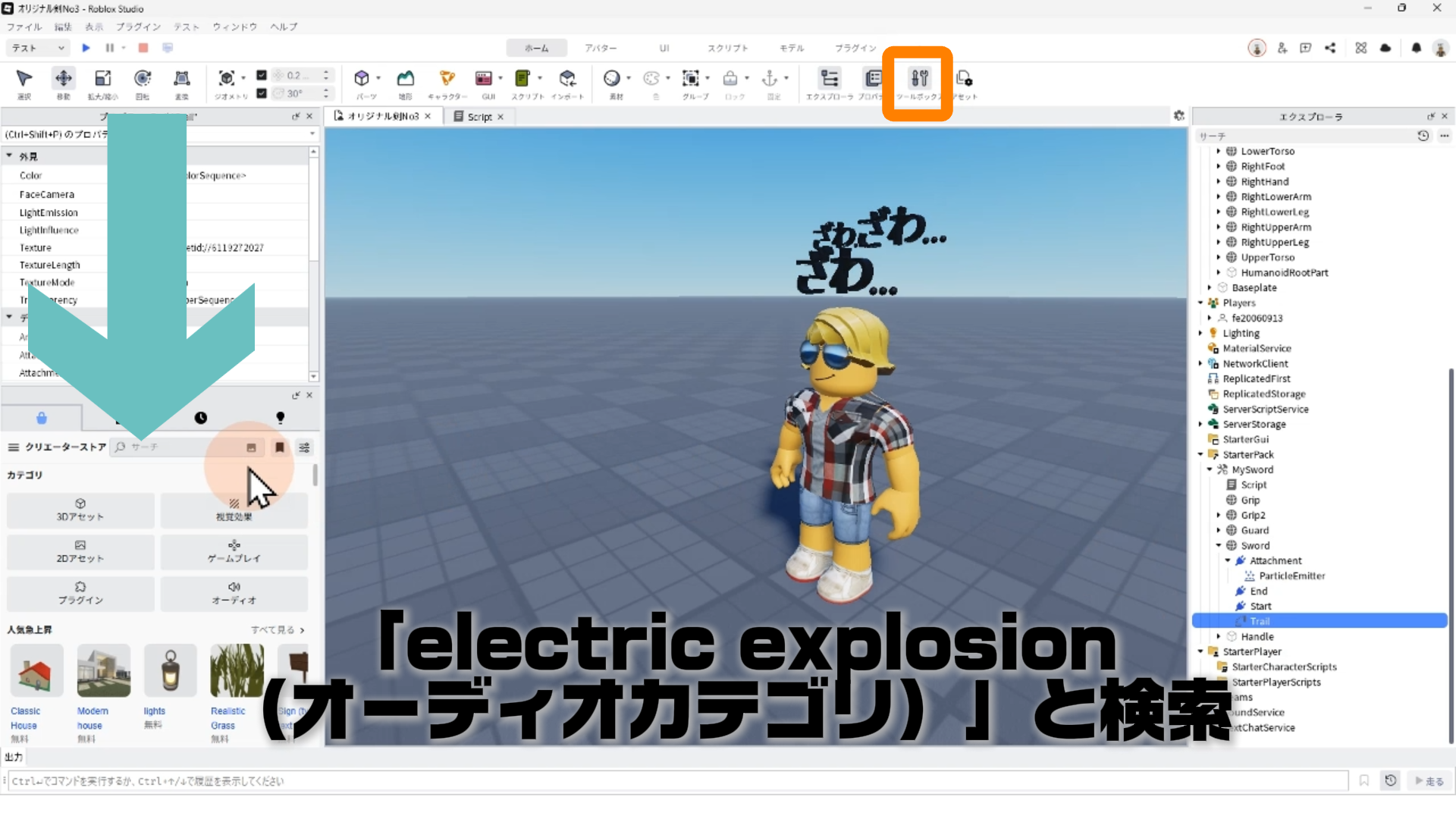The height and width of the screenshot is (819, 1456).
Task: Expand the Handle tree item
Action: (x=1219, y=636)
